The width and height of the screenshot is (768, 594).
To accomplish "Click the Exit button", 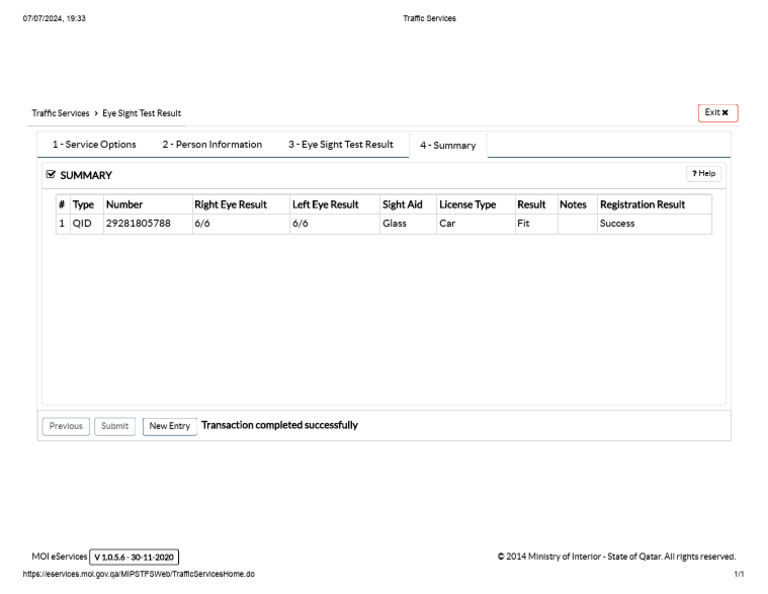I will [x=717, y=113].
